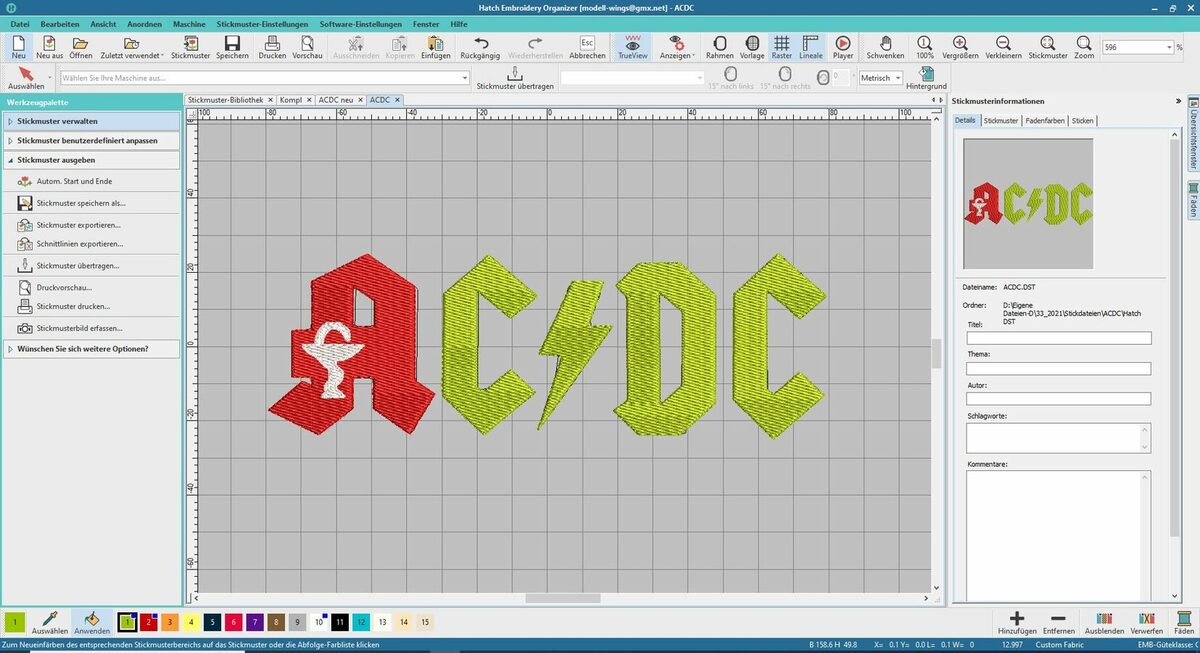The image size is (1200, 653).
Task: Toggle TrueView display mode
Action: click(x=632, y=47)
